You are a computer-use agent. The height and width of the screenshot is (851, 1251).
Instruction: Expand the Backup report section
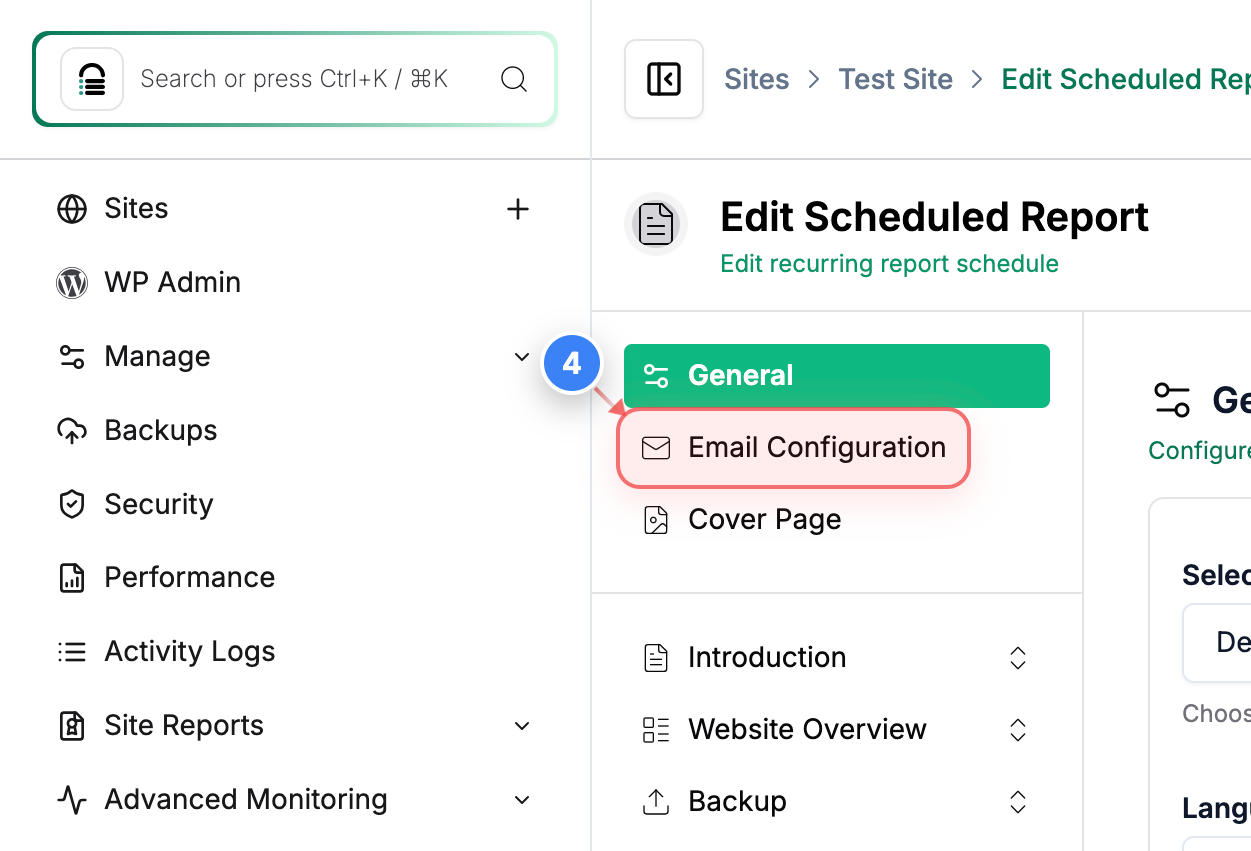1017,802
